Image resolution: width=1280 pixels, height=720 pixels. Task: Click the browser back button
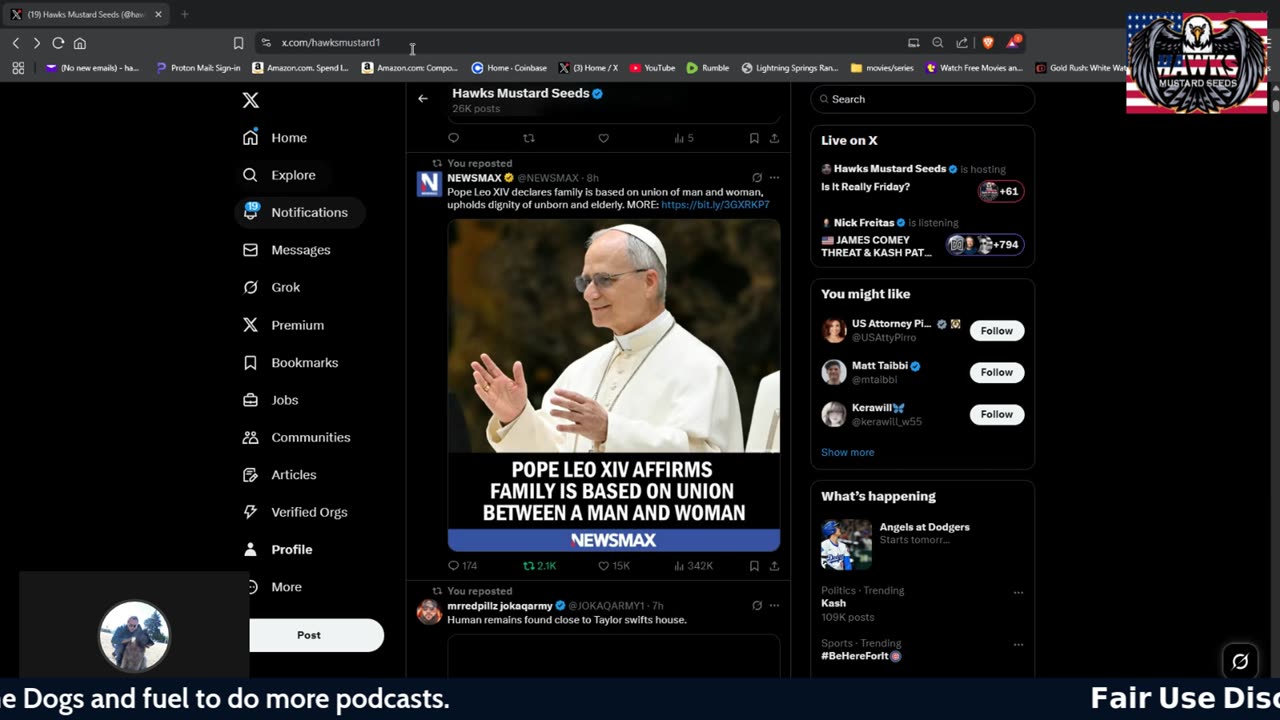point(16,43)
